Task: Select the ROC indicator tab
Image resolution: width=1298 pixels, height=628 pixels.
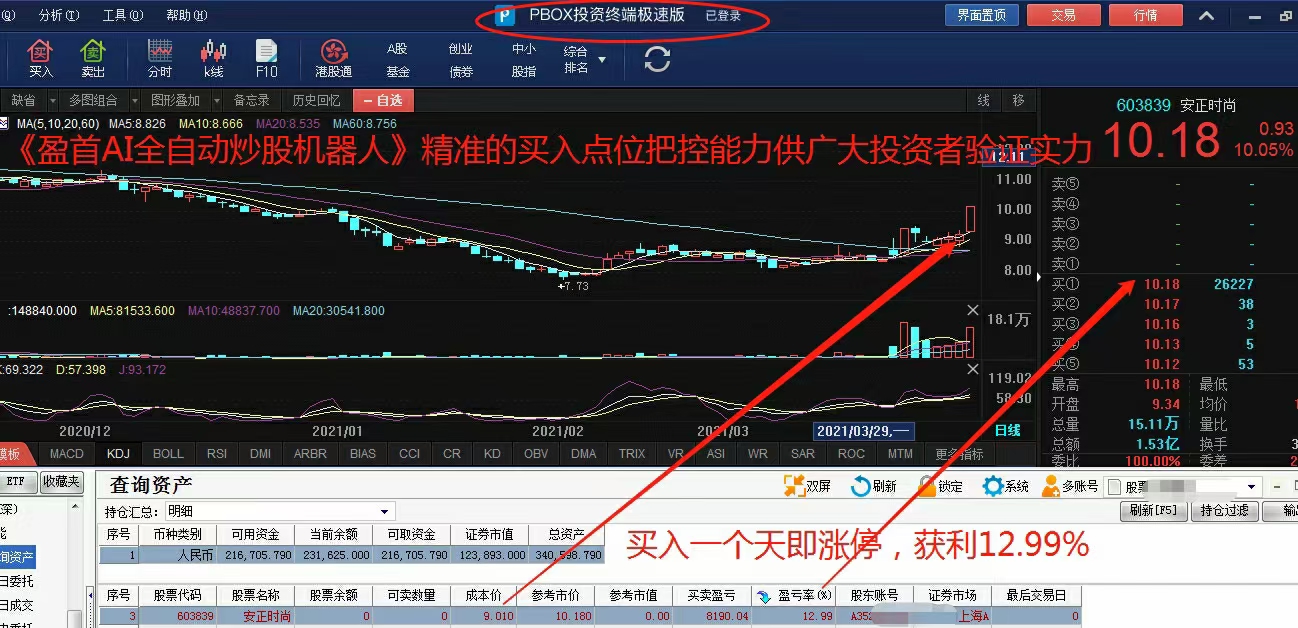Action: click(851, 454)
